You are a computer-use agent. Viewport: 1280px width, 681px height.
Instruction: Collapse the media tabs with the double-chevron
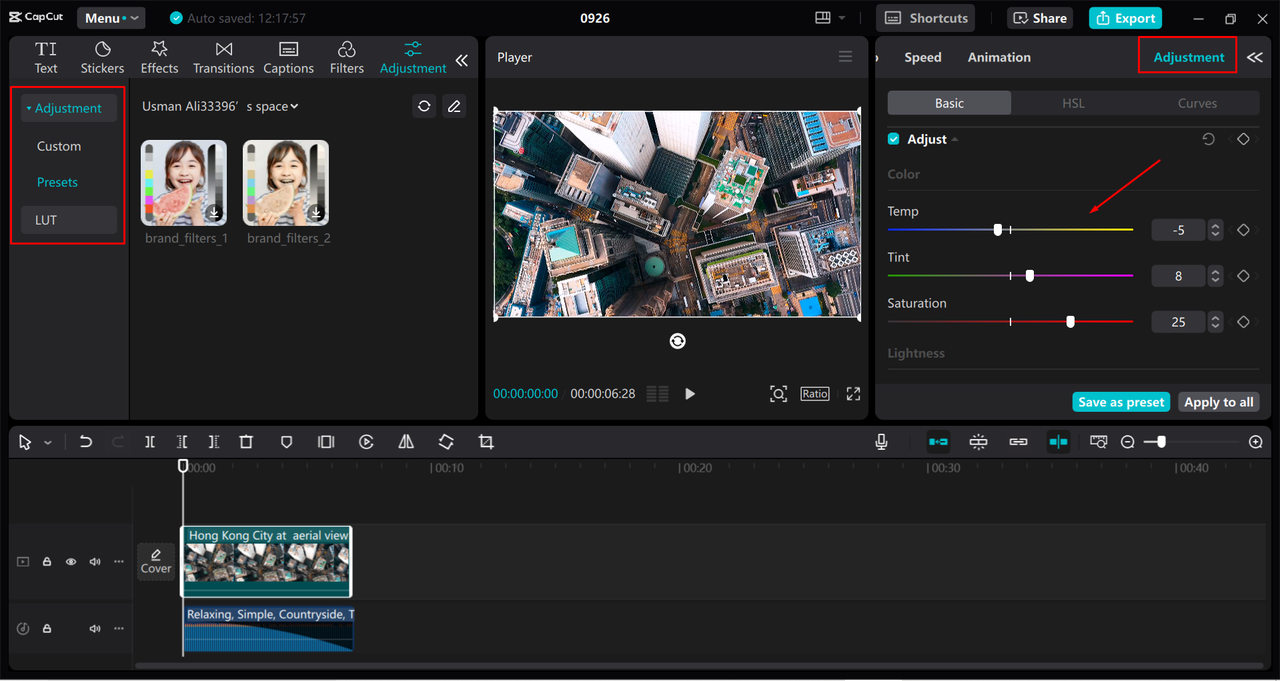click(x=462, y=60)
